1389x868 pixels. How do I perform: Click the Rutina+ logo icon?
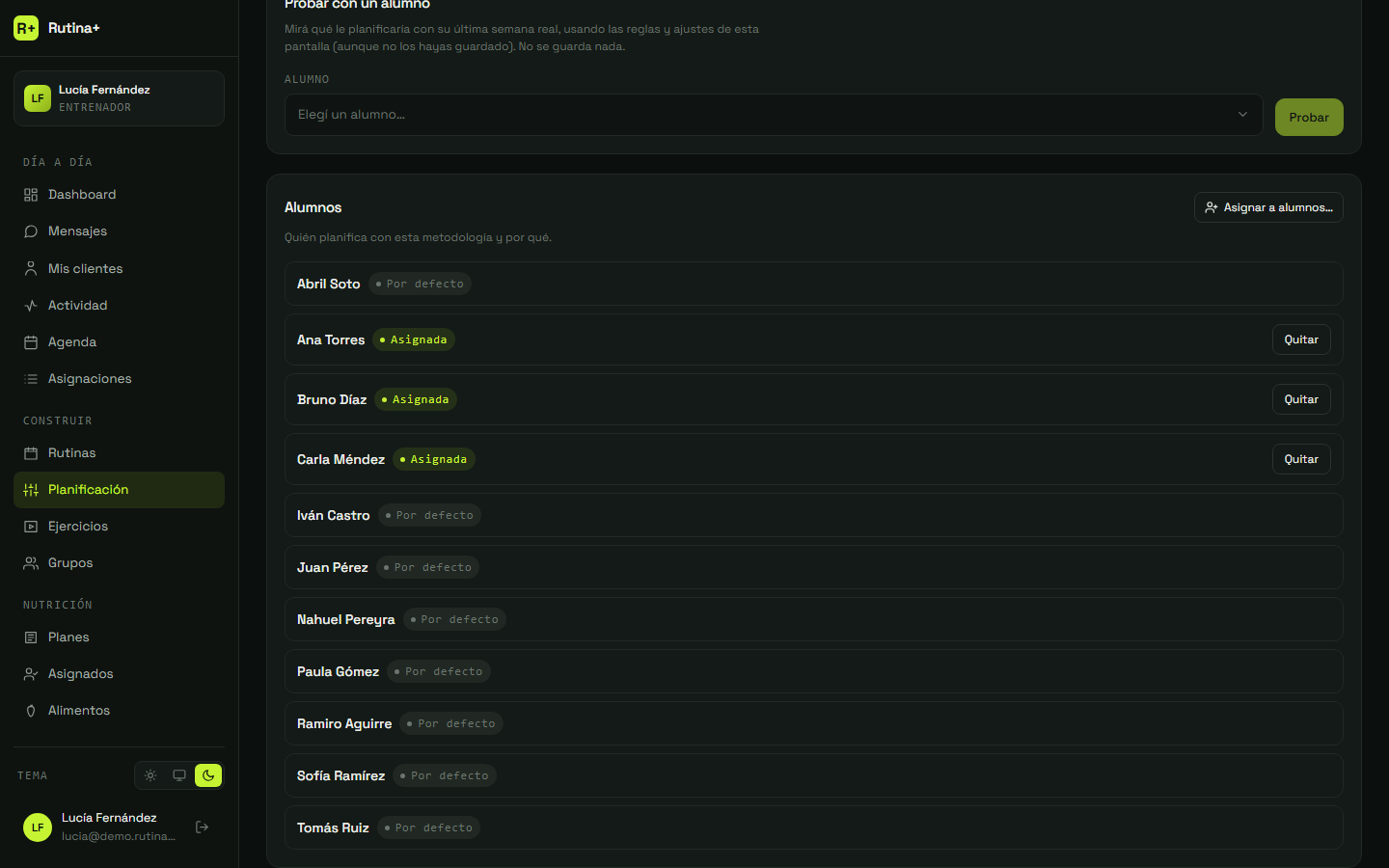tap(26, 28)
